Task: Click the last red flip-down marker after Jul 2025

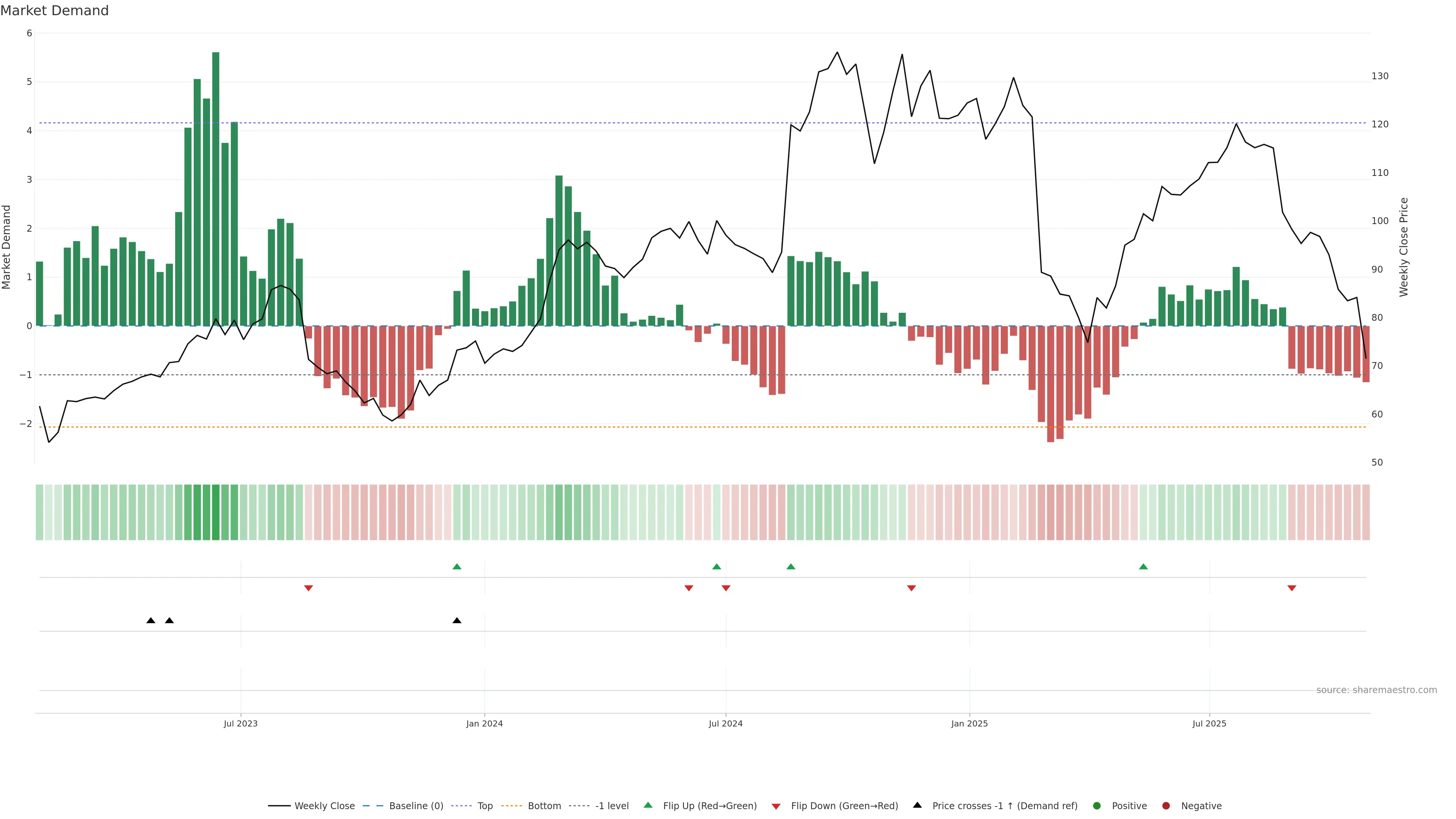Action: tap(1291, 588)
